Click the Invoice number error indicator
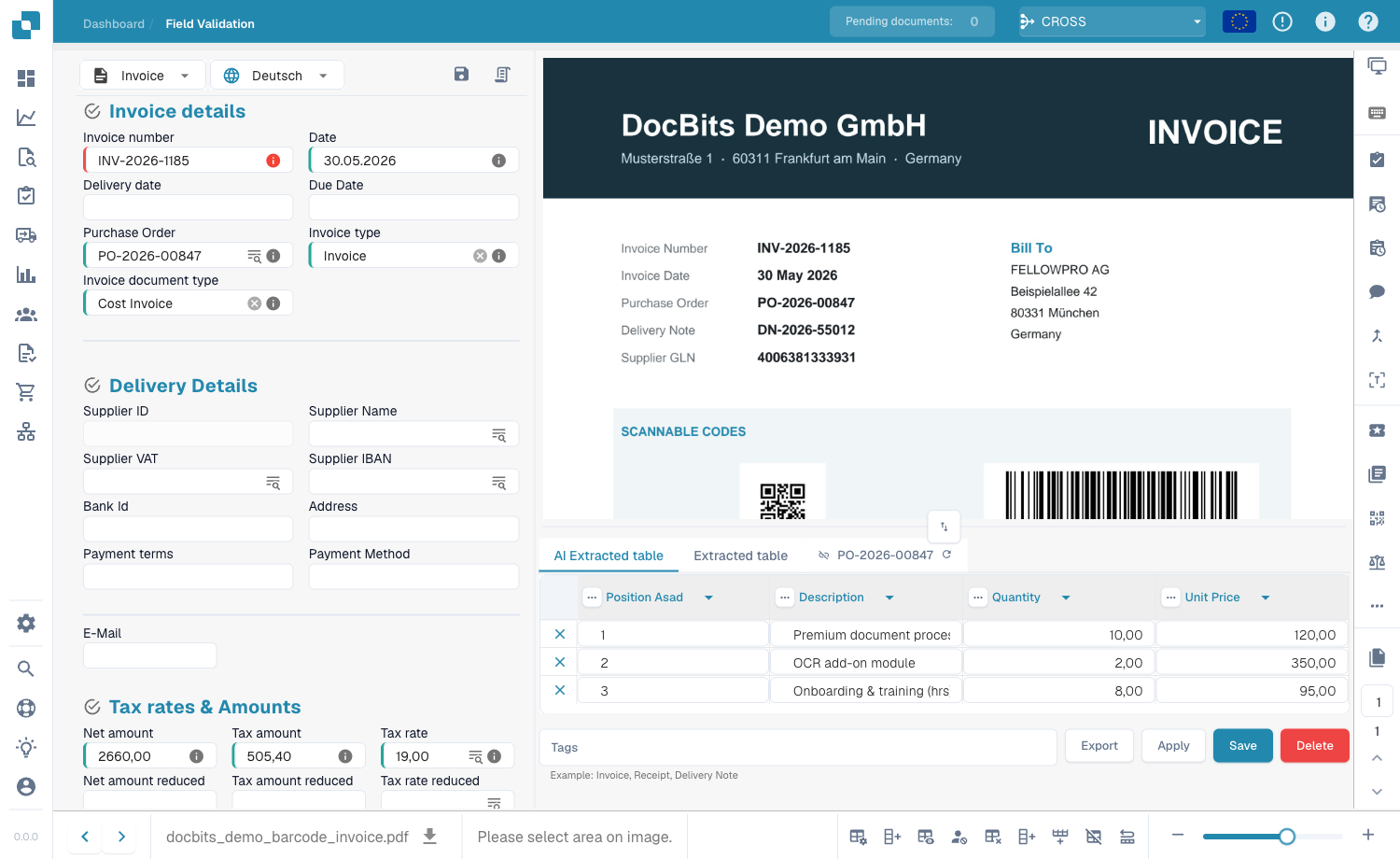This screenshot has width=1400, height=859. (x=273, y=161)
